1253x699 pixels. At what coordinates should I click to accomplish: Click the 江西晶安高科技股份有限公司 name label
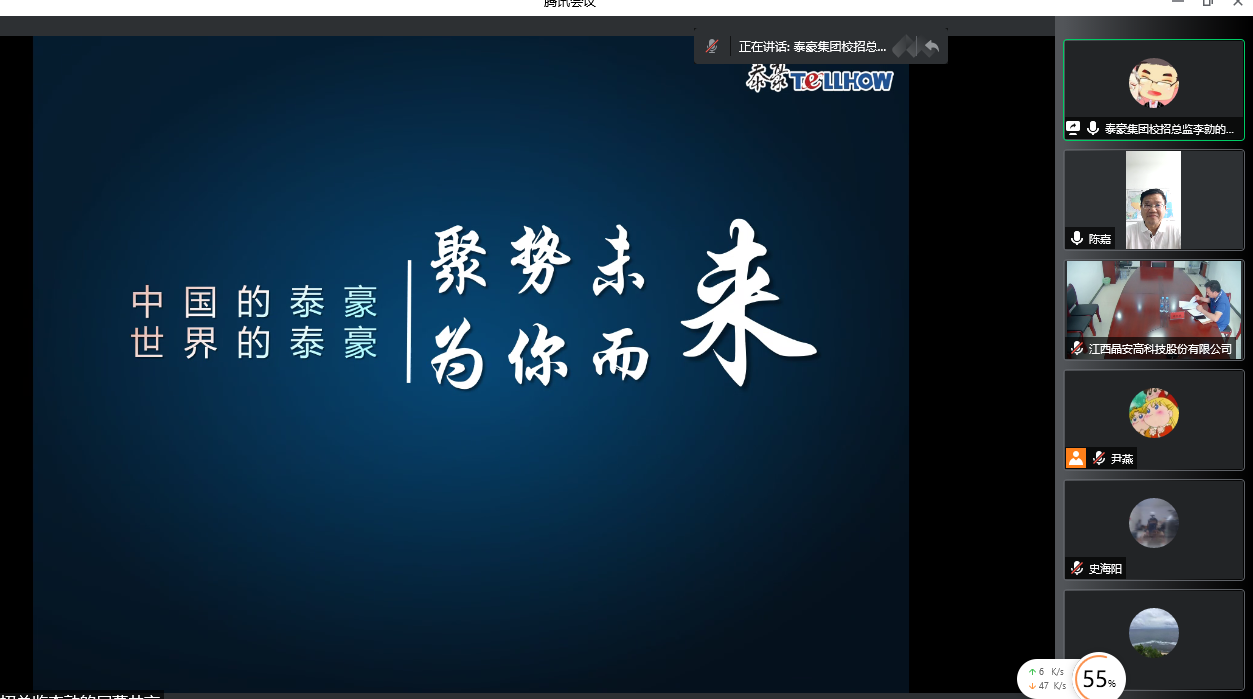(1161, 349)
